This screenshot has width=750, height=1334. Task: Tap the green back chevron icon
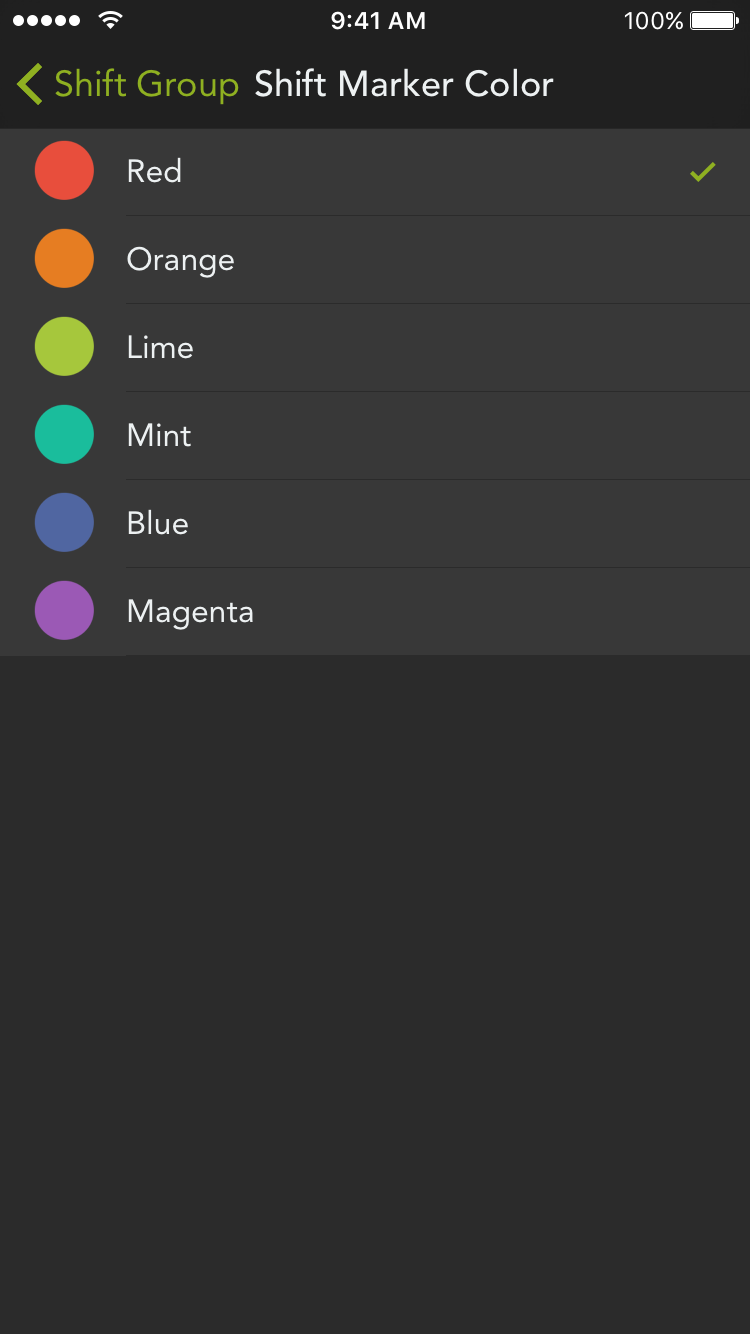click(x=30, y=84)
